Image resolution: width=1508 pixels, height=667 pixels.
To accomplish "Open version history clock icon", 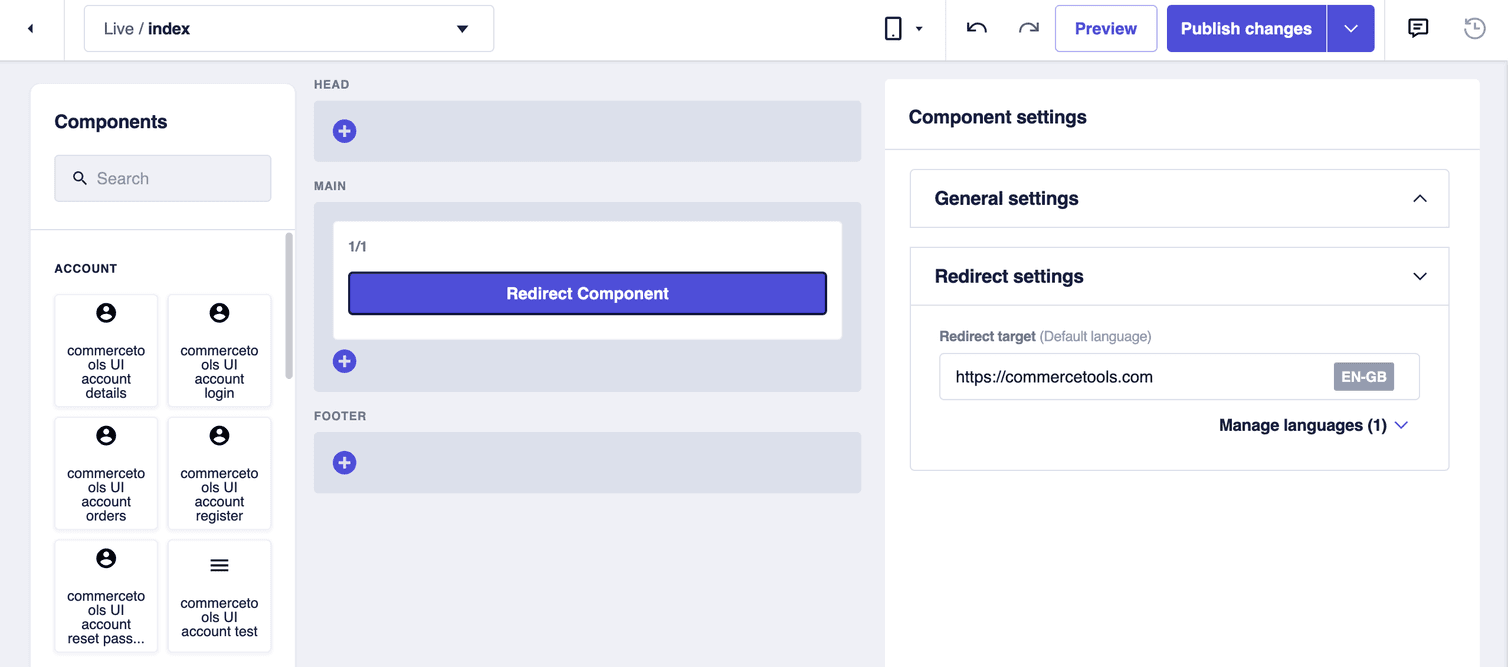I will coord(1474,28).
